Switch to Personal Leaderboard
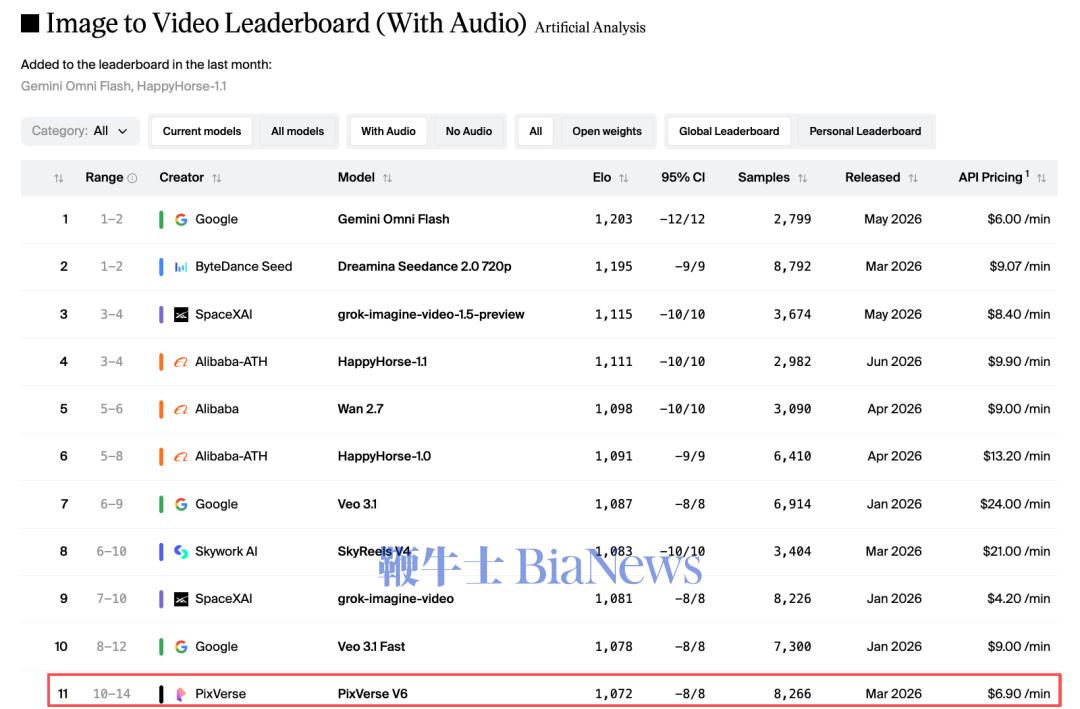 coord(865,131)
